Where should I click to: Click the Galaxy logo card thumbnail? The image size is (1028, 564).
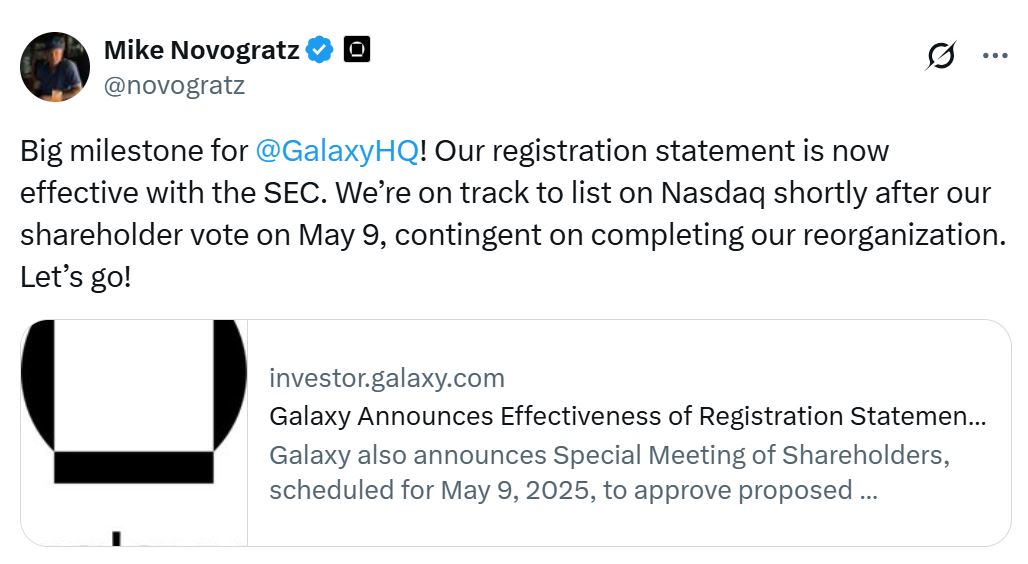tap(134, 432)
